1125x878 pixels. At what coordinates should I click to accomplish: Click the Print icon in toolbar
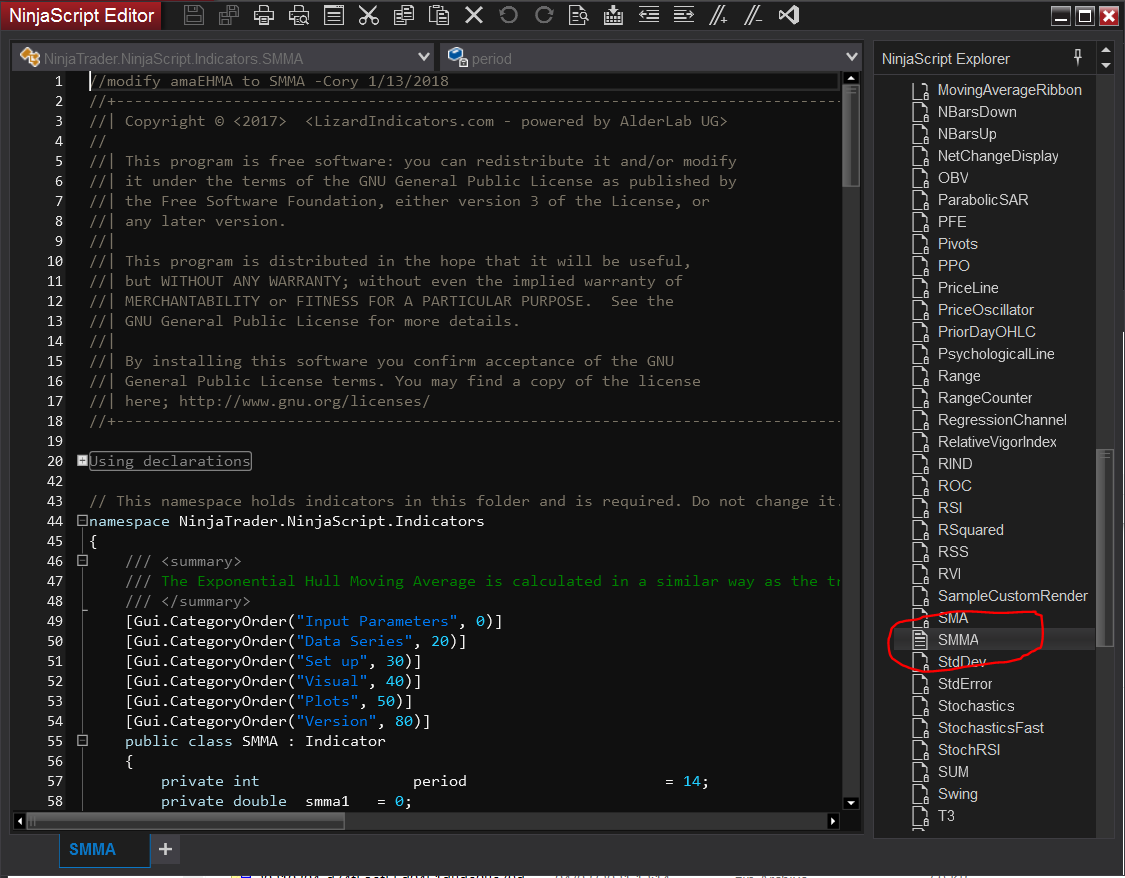point(264,15)
